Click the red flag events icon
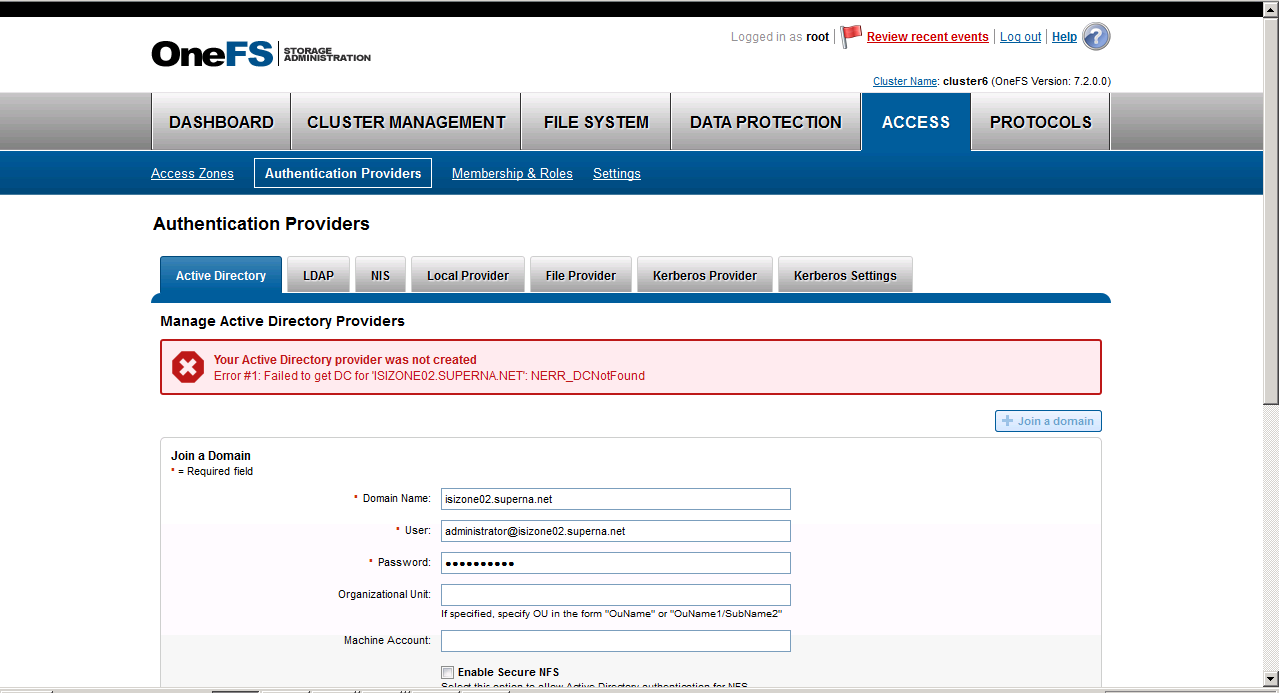 click(851, 37)
